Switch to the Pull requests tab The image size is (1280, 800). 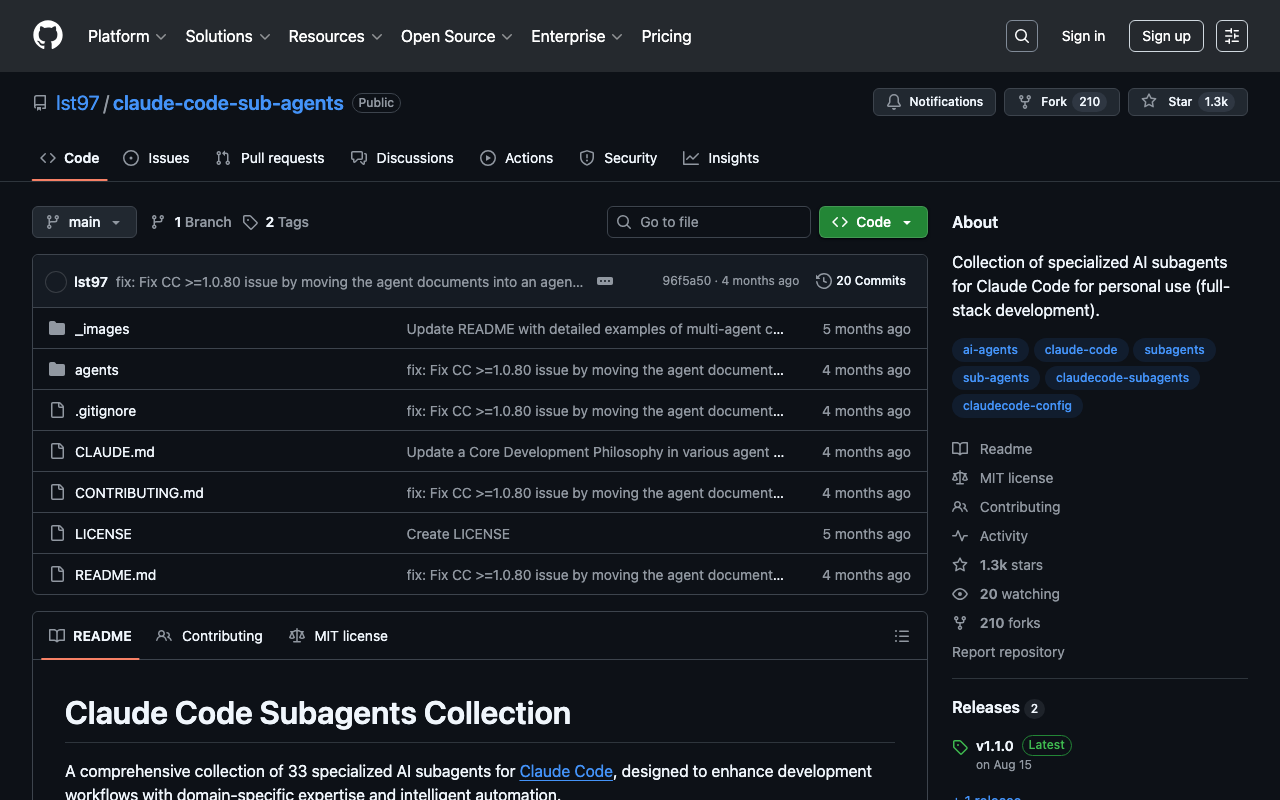click(270, 158)
